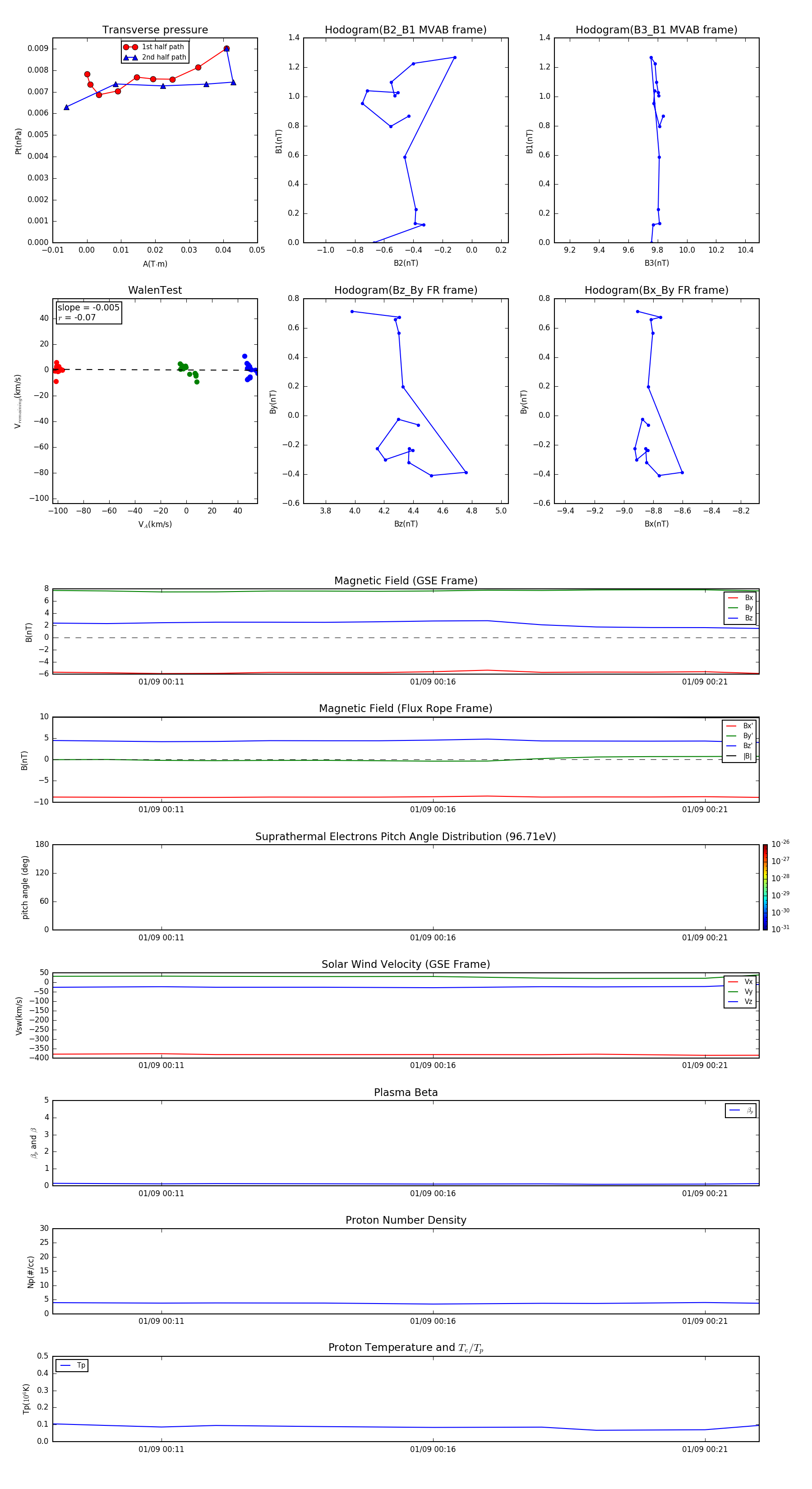
Task: Click the 'pitch angle (deg)' axis label
Action: click(x=25, y=887)
